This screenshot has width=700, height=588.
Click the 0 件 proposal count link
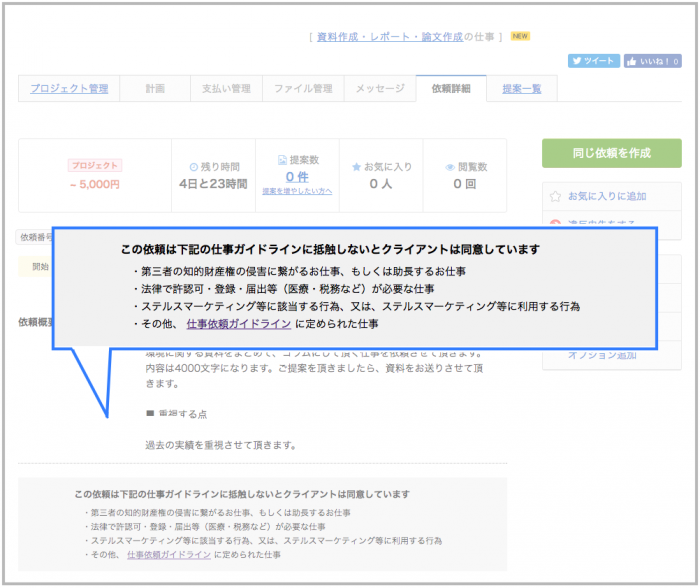(x=297, y=177)
